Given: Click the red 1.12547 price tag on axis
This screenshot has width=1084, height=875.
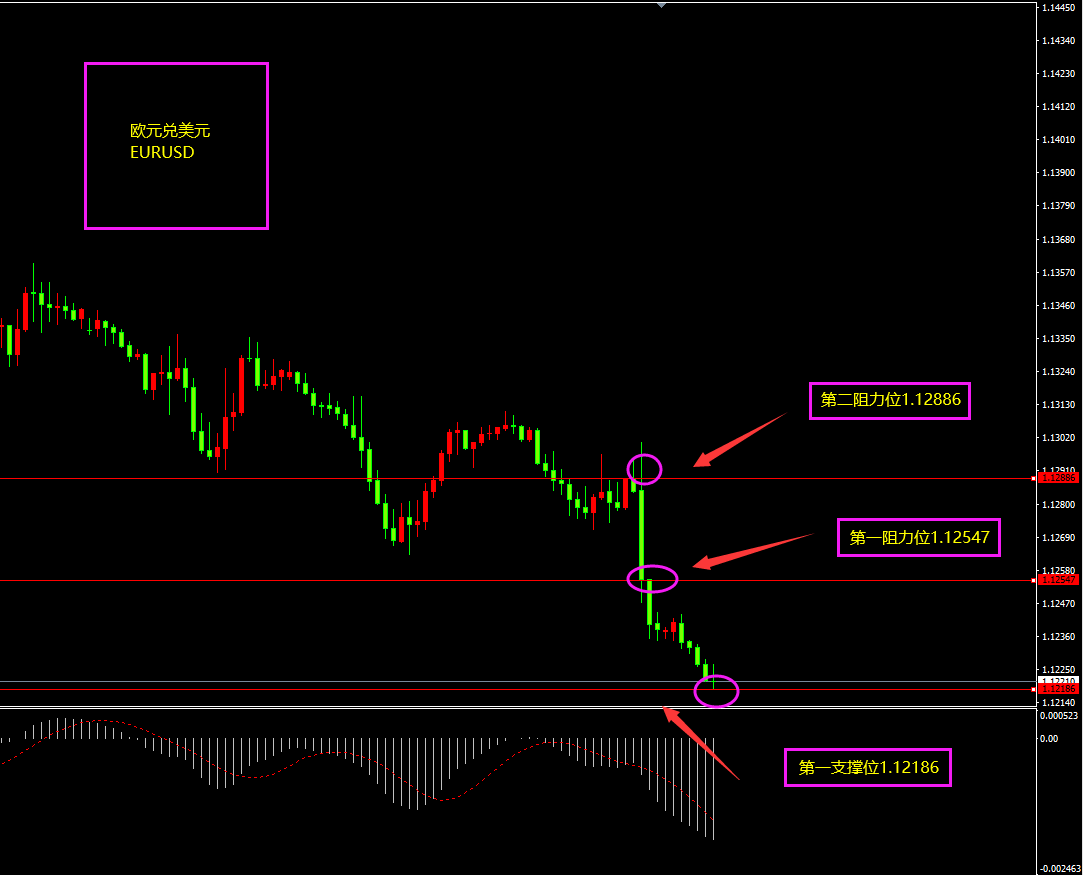Looking at the screenshot, I should click(1058, 580).
